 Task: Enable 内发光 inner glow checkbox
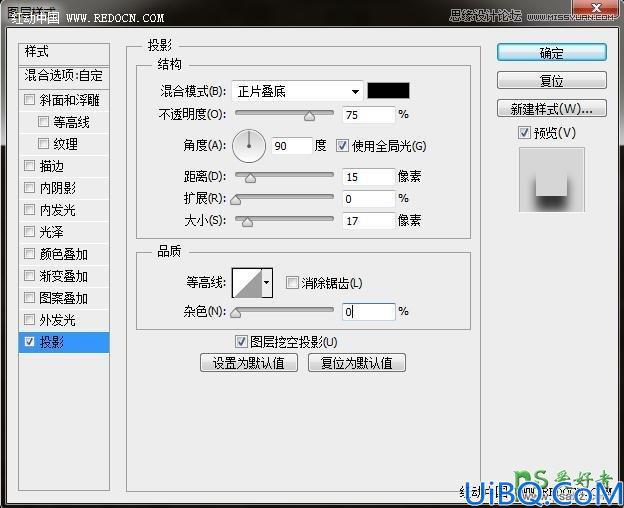click(x=29, y=209)
